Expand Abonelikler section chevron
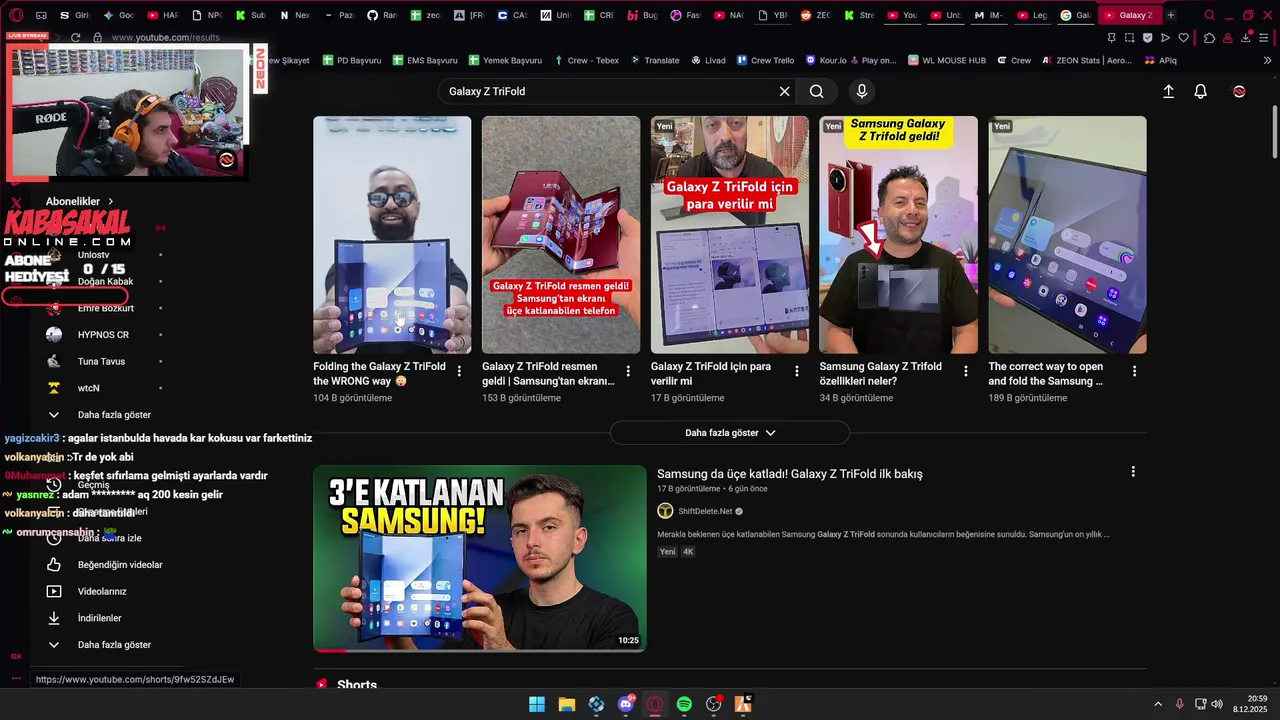Screen dimensions: 1280x720 point(110,201)
